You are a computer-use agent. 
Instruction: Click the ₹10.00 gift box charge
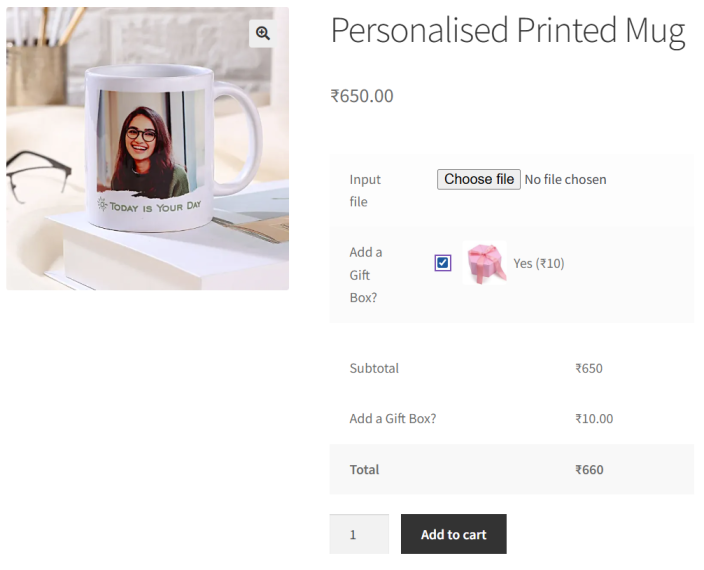pyautogui.click(x=594, y=419)
